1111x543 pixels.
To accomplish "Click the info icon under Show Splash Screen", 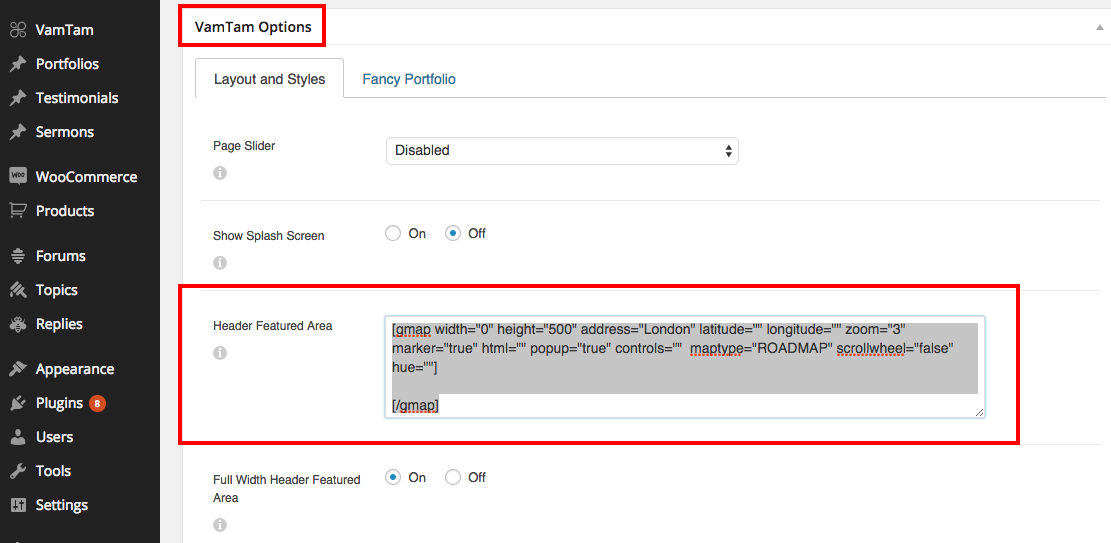I will click(220, 263).
